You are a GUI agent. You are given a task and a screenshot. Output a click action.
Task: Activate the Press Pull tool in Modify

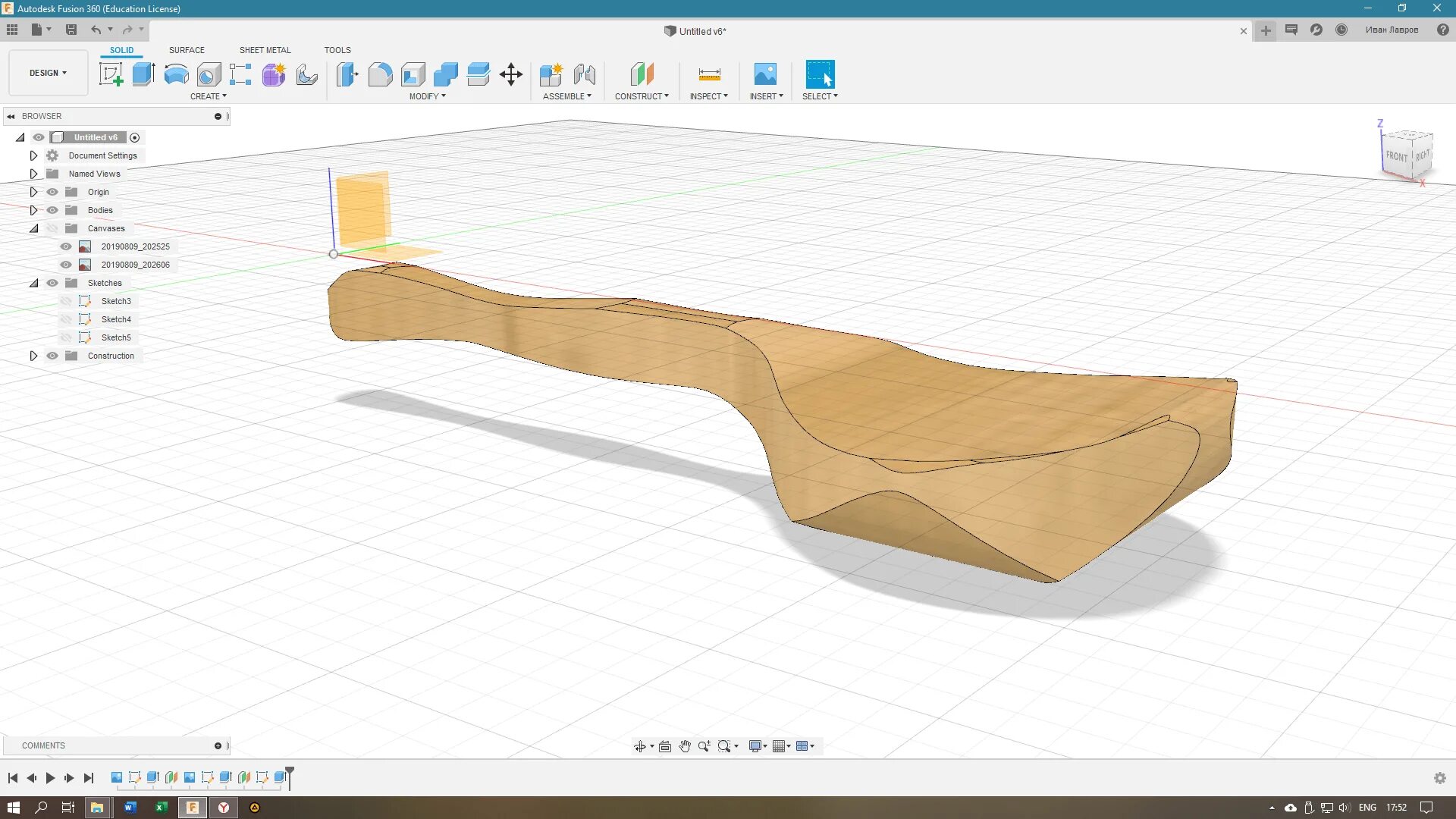click(347, 74)
